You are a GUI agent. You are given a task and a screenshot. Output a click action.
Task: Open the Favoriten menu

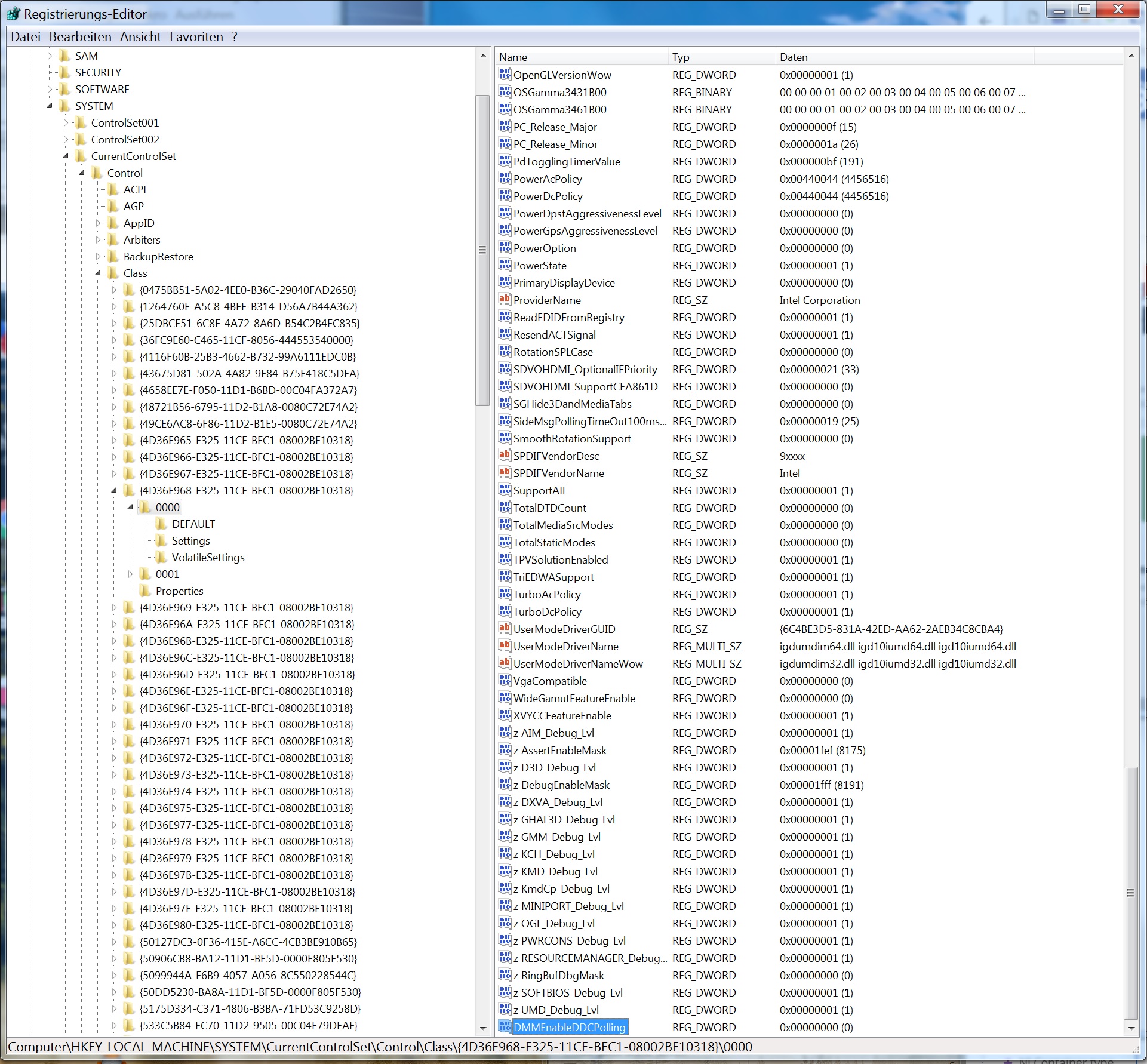click(x=196, y=37)
